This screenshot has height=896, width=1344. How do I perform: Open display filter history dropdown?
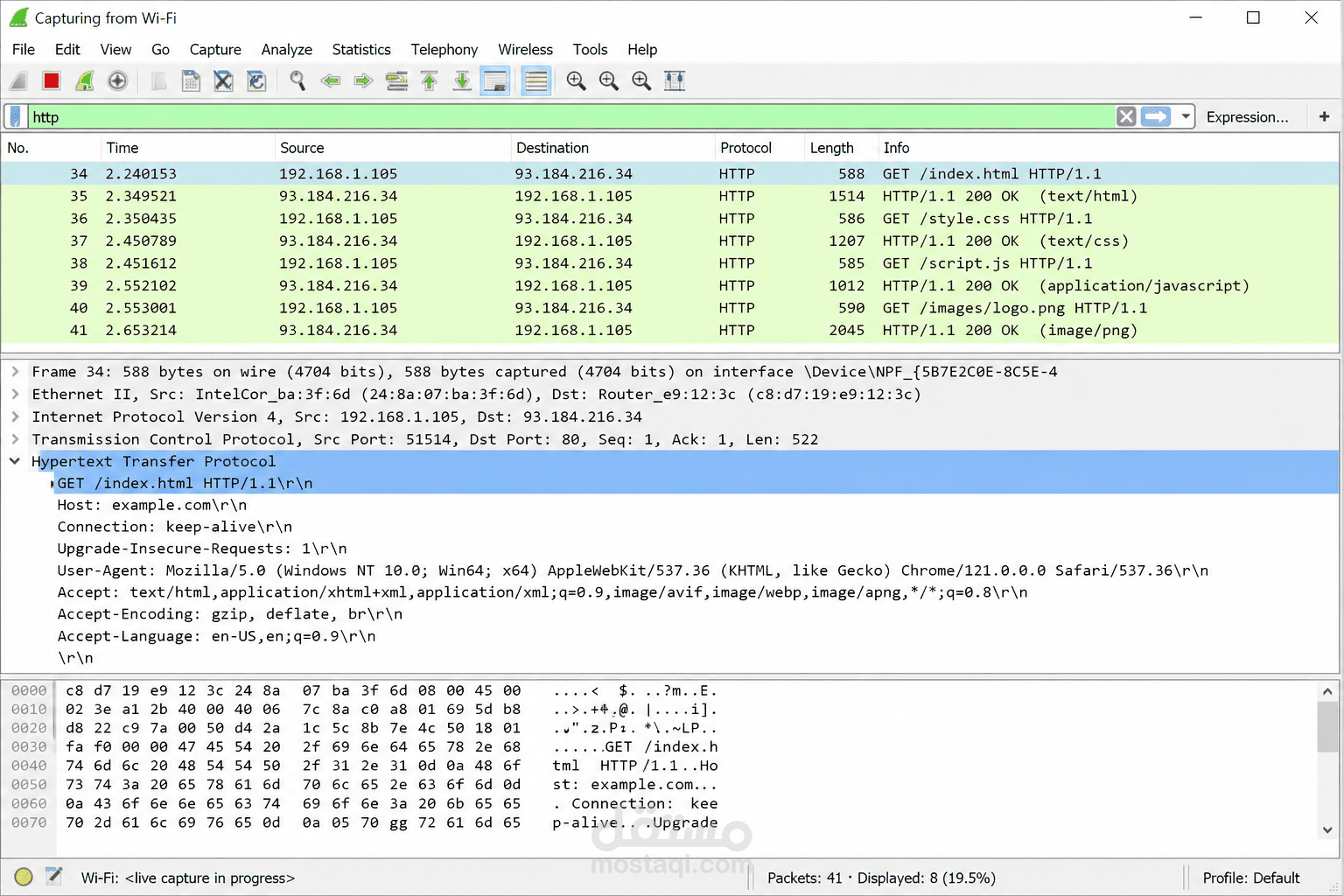(1186, 116)
